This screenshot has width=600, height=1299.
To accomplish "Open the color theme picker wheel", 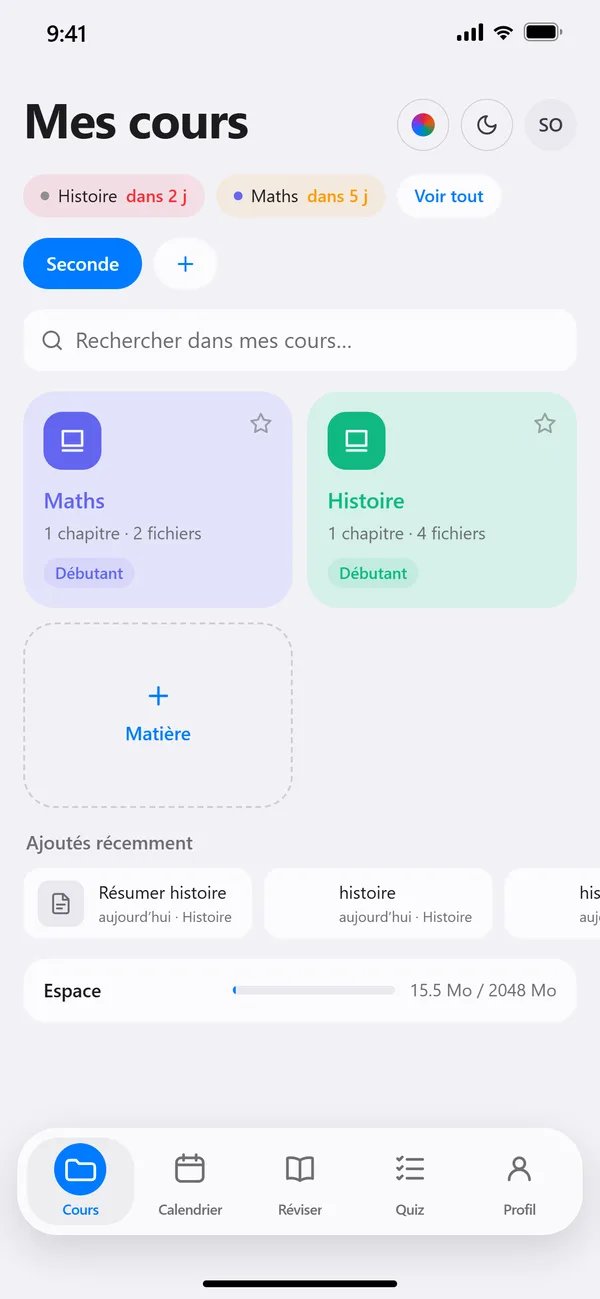I will [423, 125].
